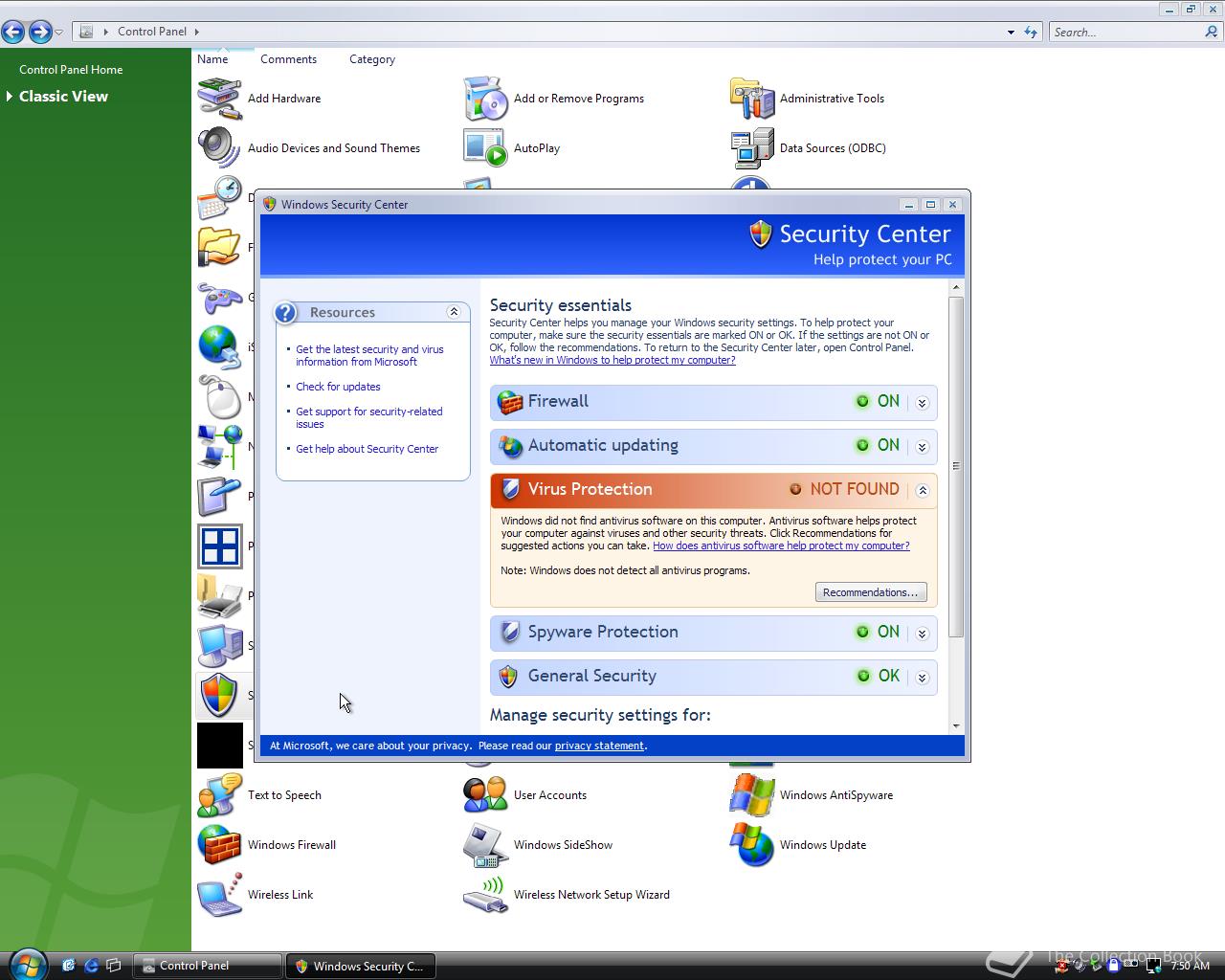Open the Windows Update icon
This screenshot has width=1225, height=980.
coord(751,845)
